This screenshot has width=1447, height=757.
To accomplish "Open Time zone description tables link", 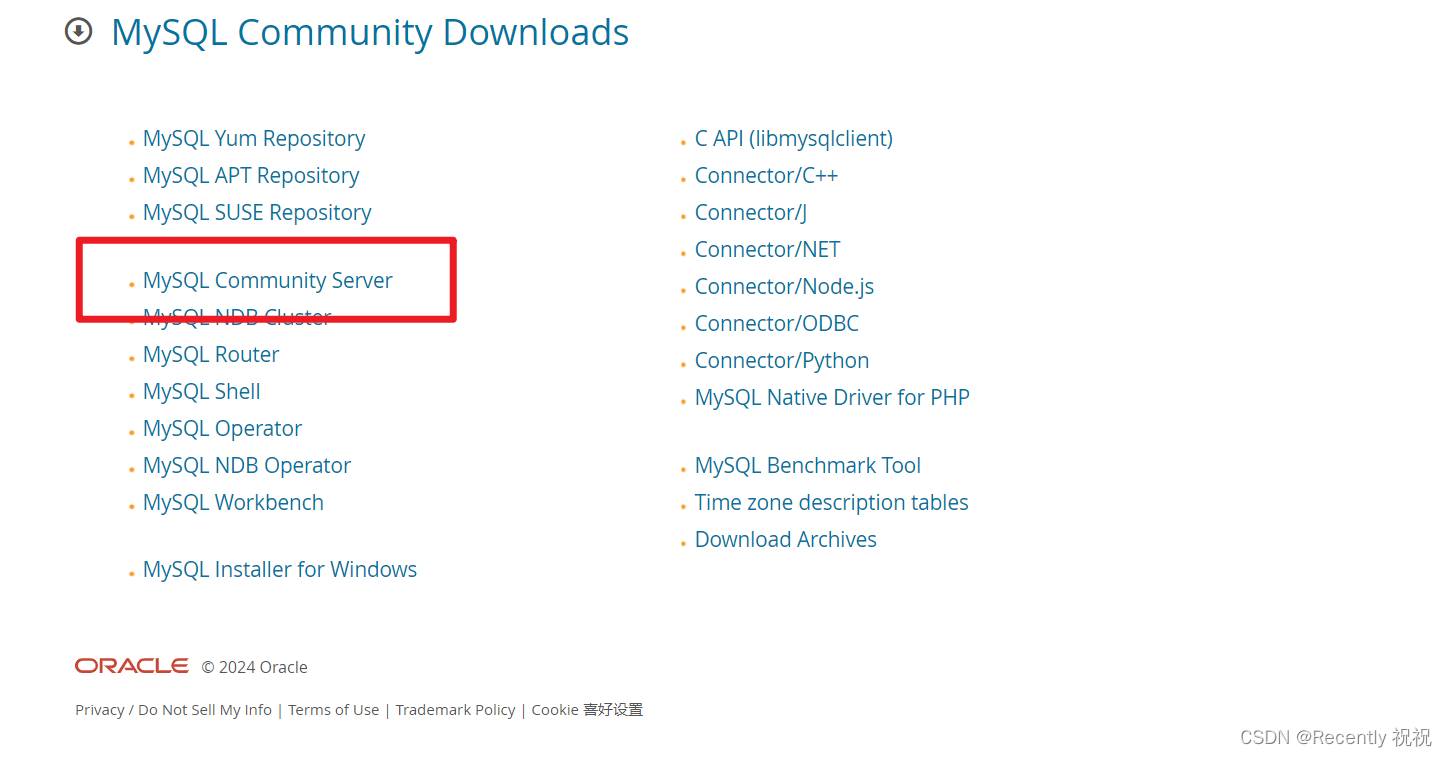I will coord(832,503).
